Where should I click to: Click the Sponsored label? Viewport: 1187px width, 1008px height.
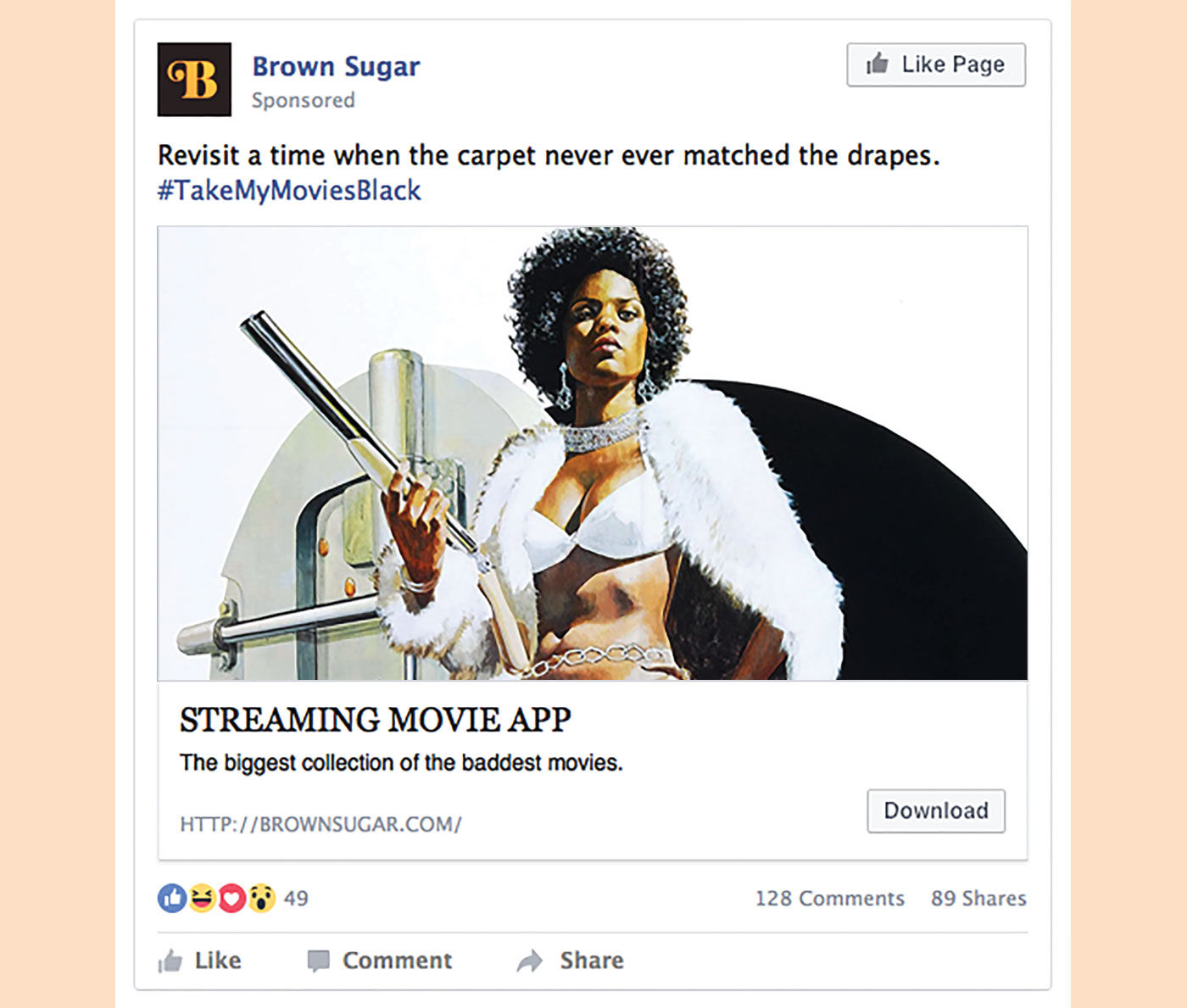tap(303, 100)
